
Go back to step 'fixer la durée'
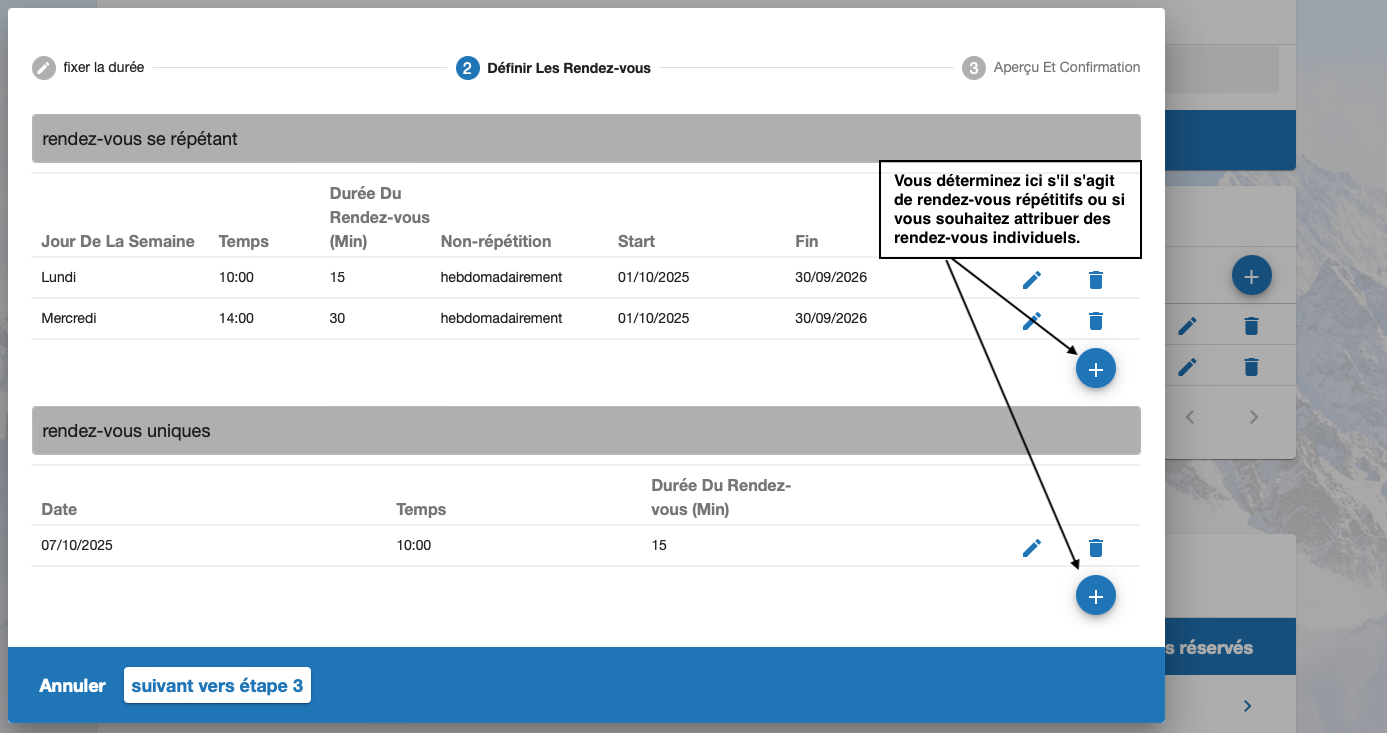coord(88,68)
